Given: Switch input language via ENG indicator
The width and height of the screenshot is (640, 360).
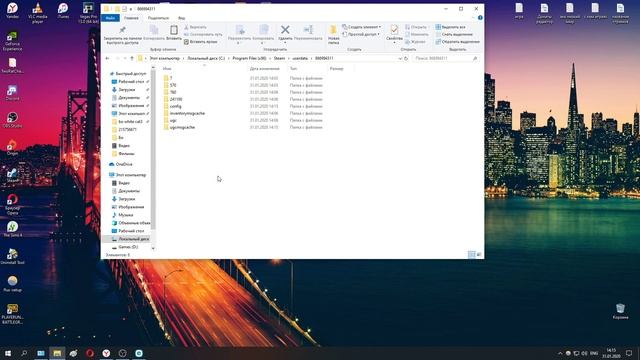Looking at the screenshot, I should [594, 353].
